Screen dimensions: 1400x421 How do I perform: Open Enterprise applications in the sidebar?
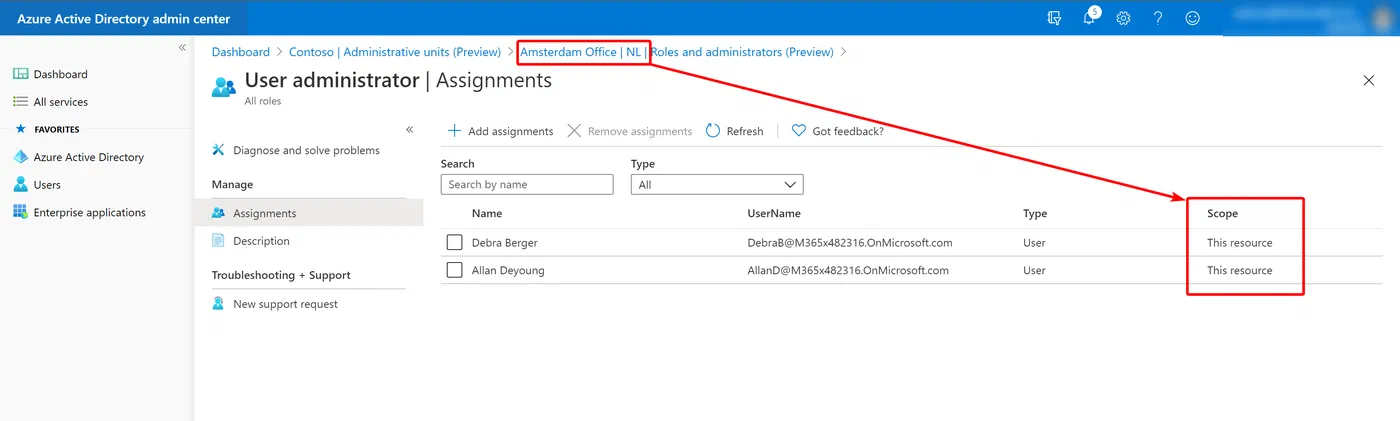90,212
